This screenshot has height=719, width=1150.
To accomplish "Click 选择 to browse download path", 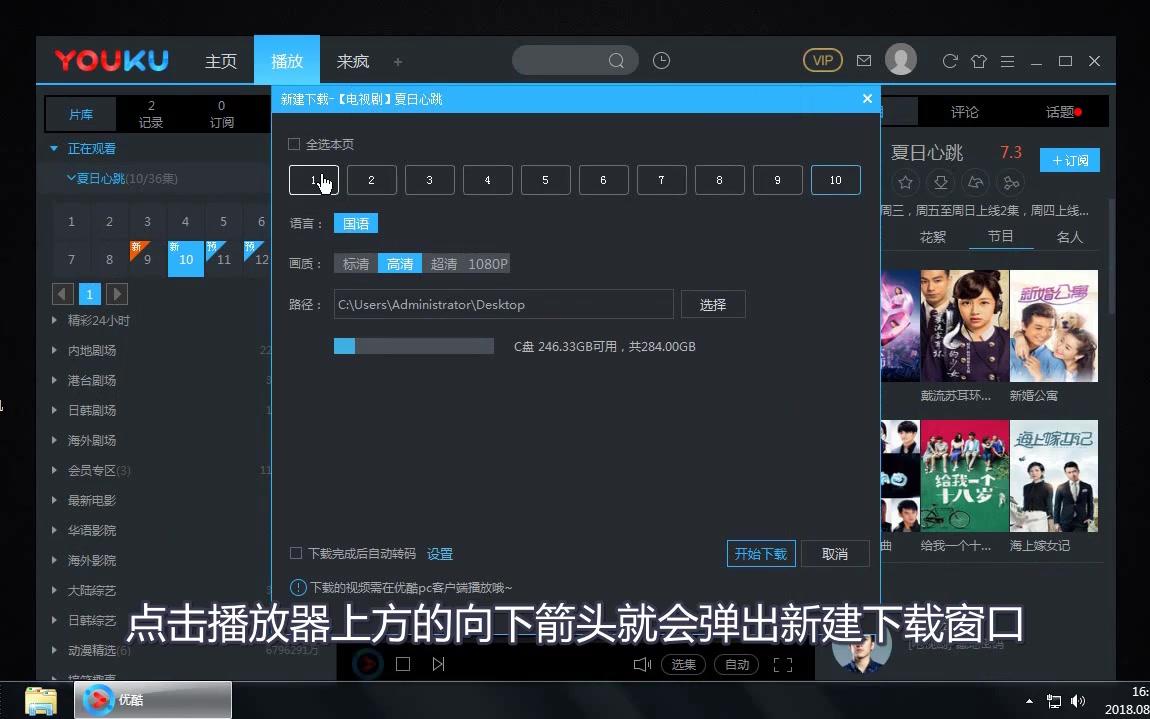I will 713,304.
